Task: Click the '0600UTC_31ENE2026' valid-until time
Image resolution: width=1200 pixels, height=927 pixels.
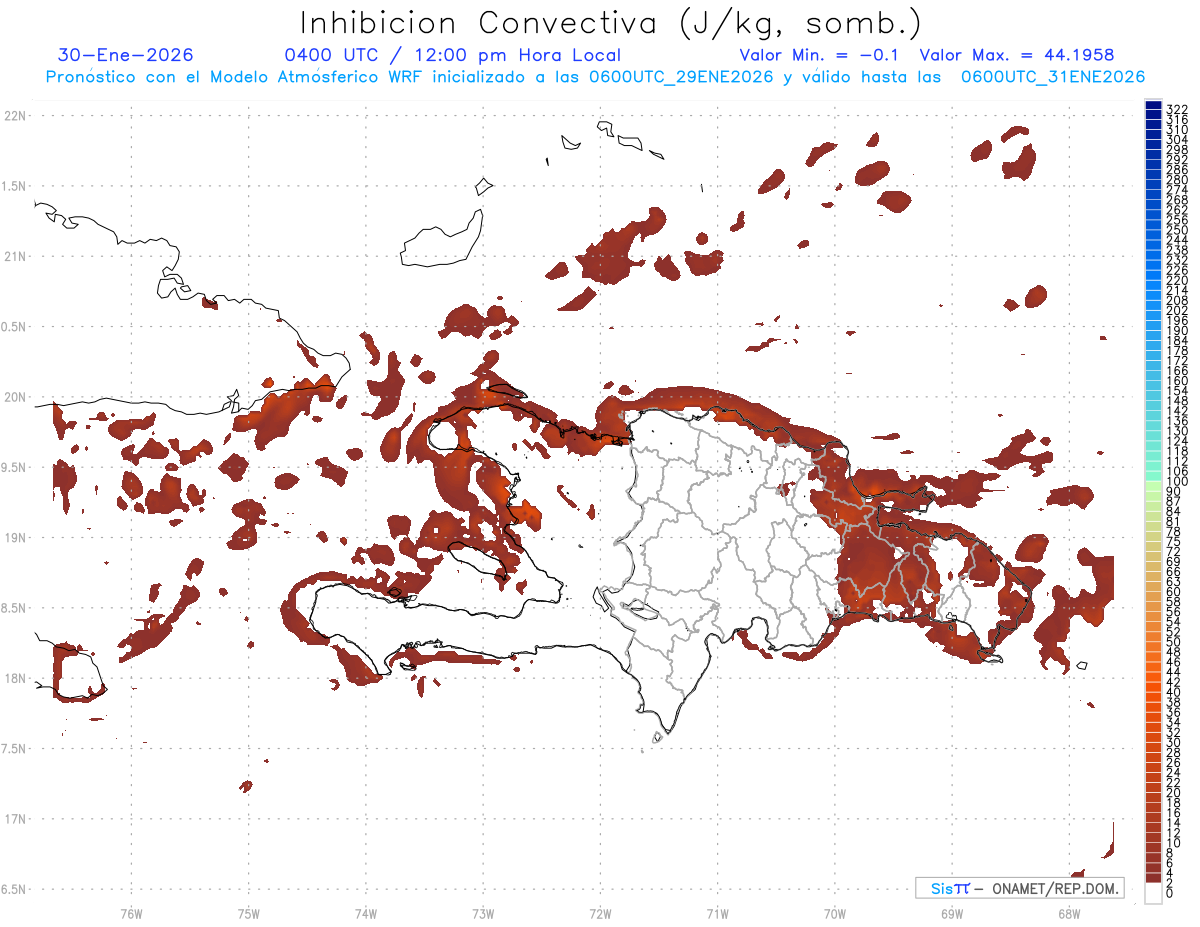Action: [x=1053, y=77]
